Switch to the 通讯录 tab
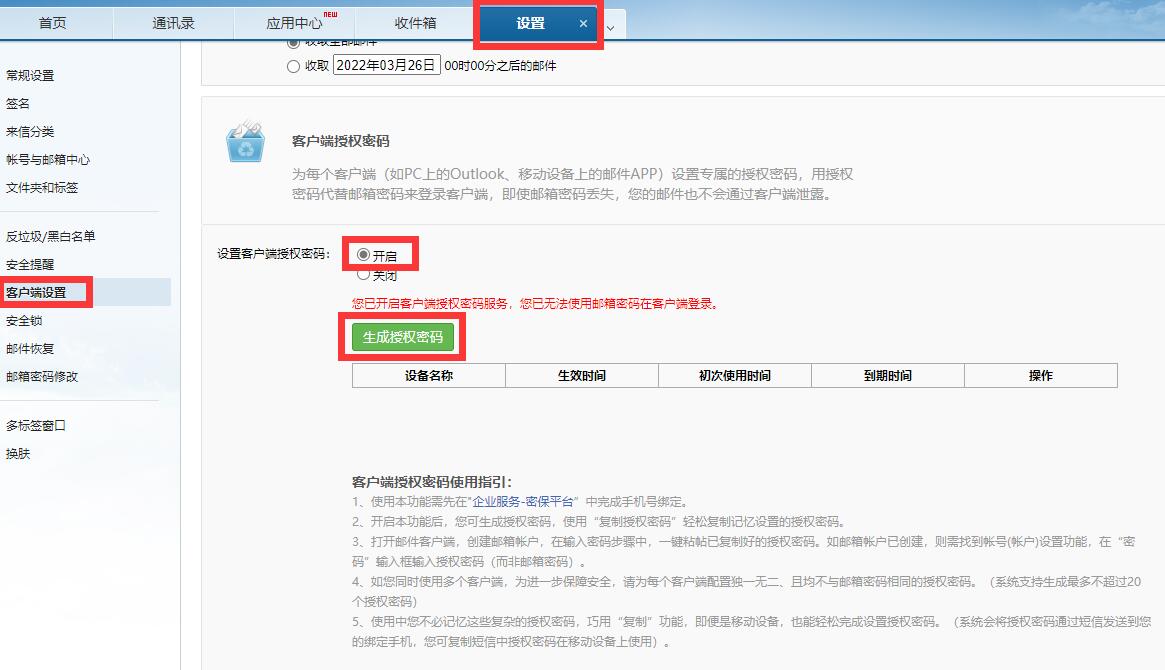Screen dimensions: 1165x670 173,23
